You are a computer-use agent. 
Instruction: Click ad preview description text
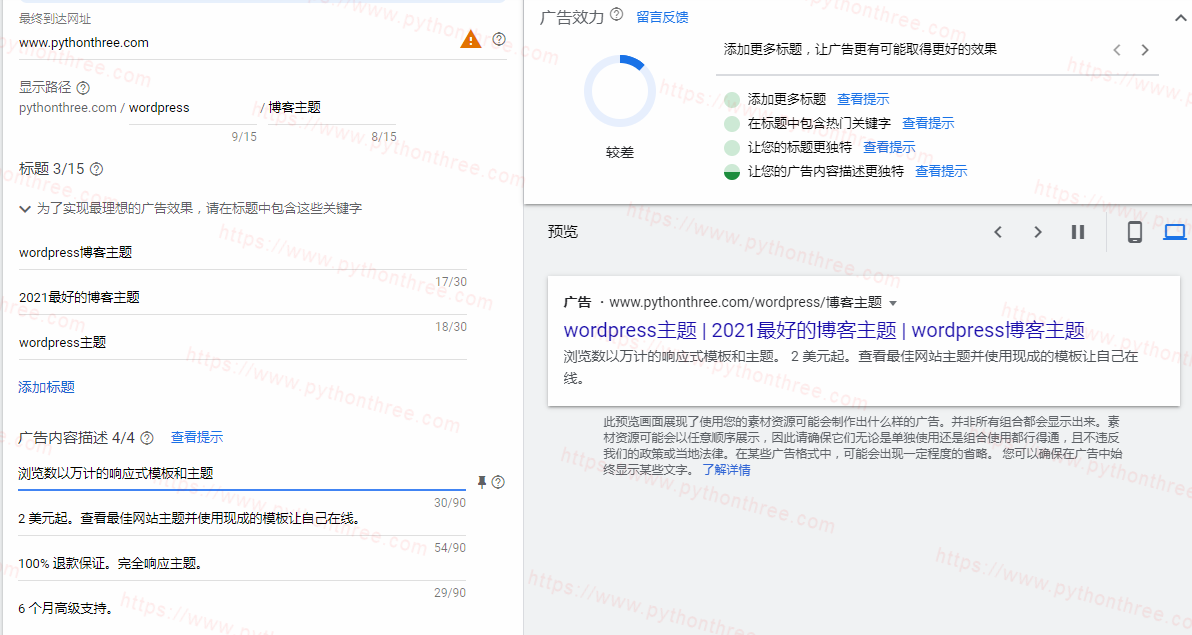[851, 367]
